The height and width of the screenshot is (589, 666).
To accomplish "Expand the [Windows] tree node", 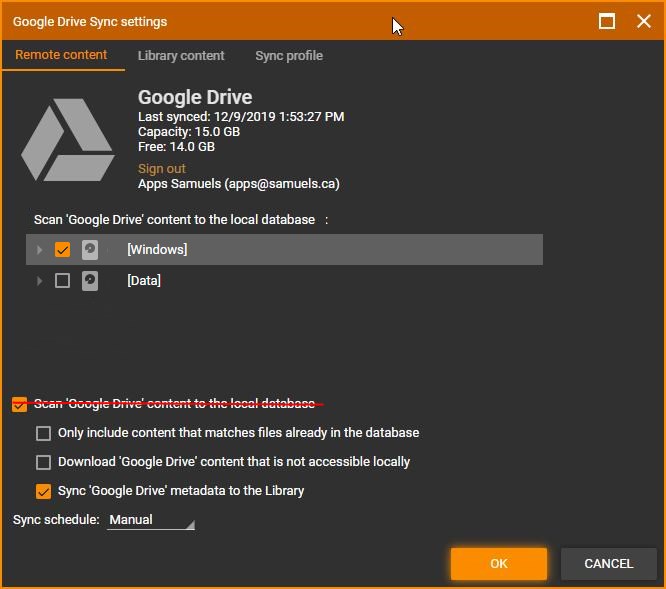I will coord(40,249).
